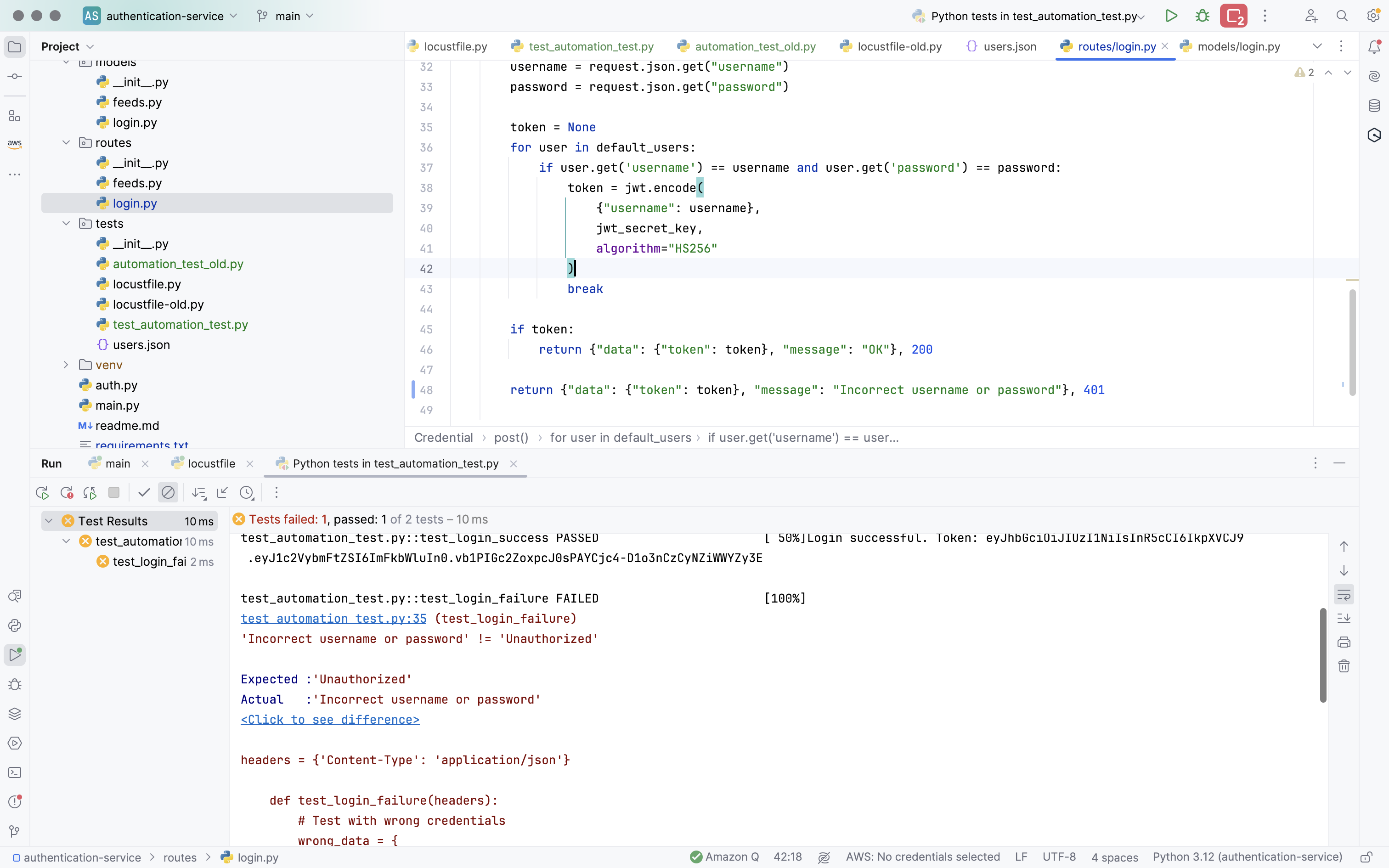Start debugging with the bug icon
This screenshot has width=1389, height=868.
tap(1203, 16)
